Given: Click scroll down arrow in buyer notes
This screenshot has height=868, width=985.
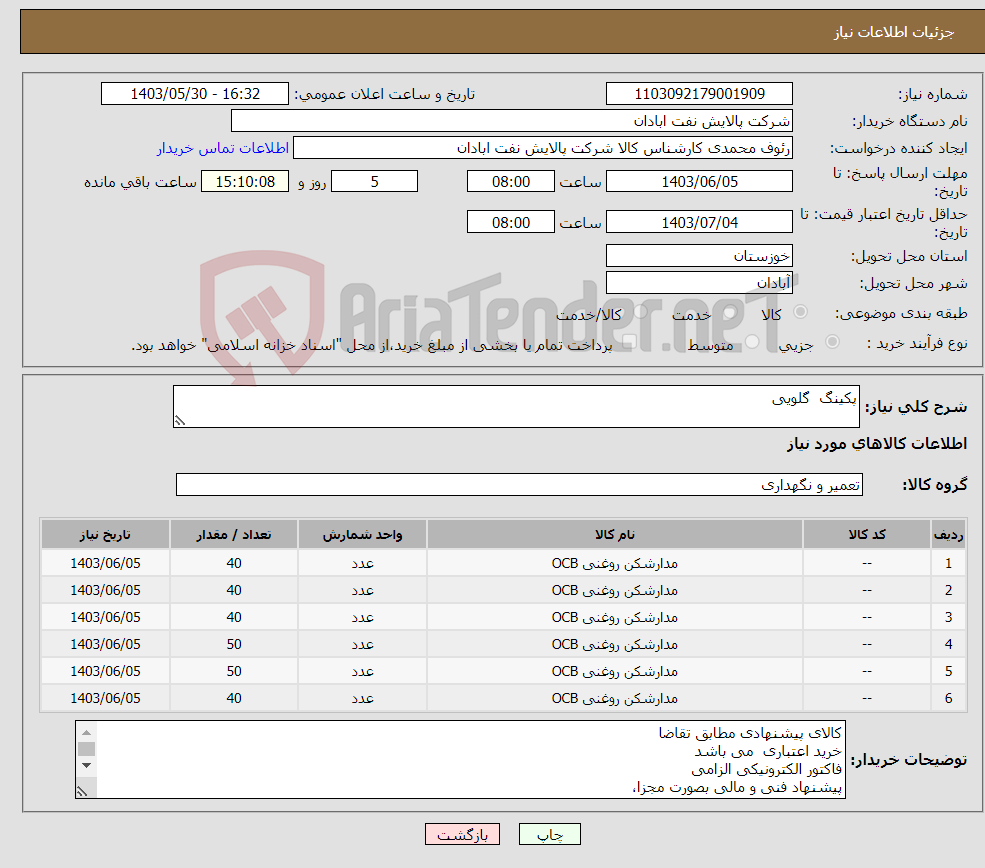Looking at the screenshot, I should pos(87,766).
